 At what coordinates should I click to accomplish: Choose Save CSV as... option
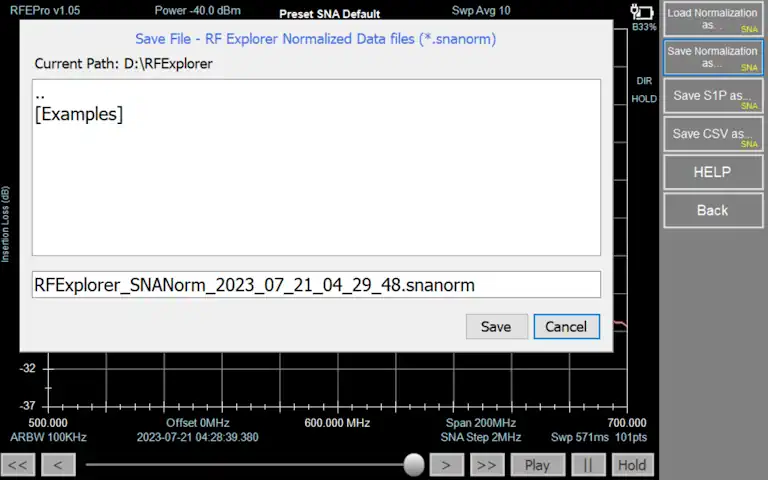coord(712,134)
